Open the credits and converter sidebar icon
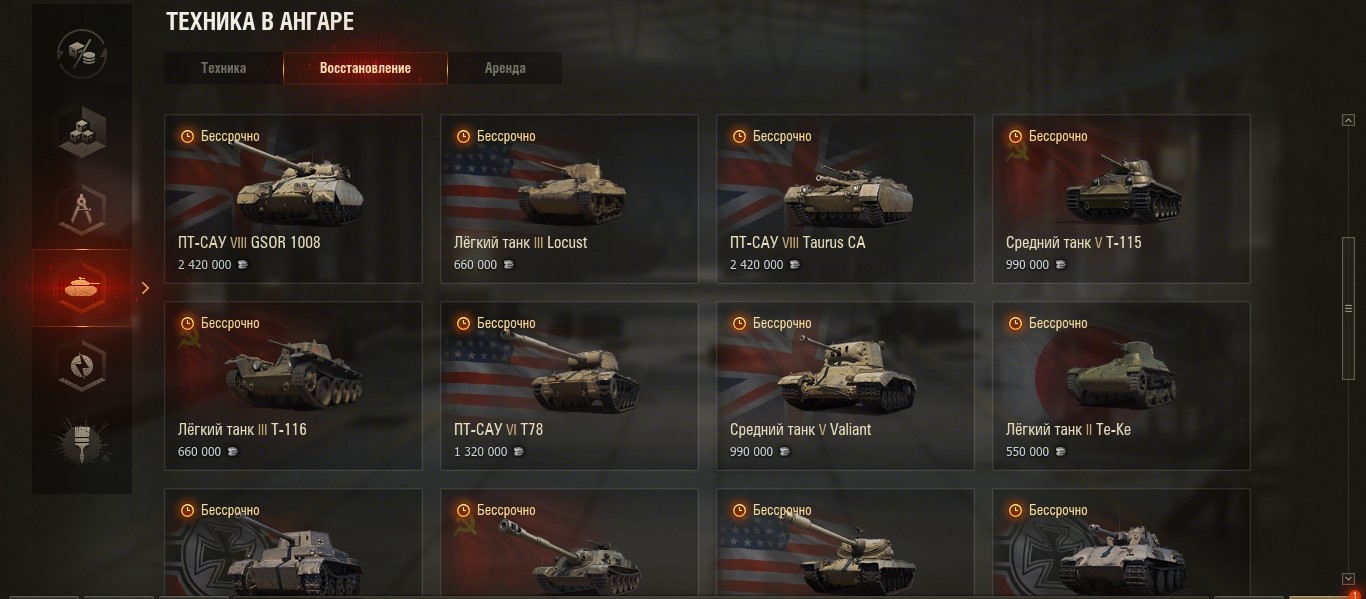 [82, 53]
